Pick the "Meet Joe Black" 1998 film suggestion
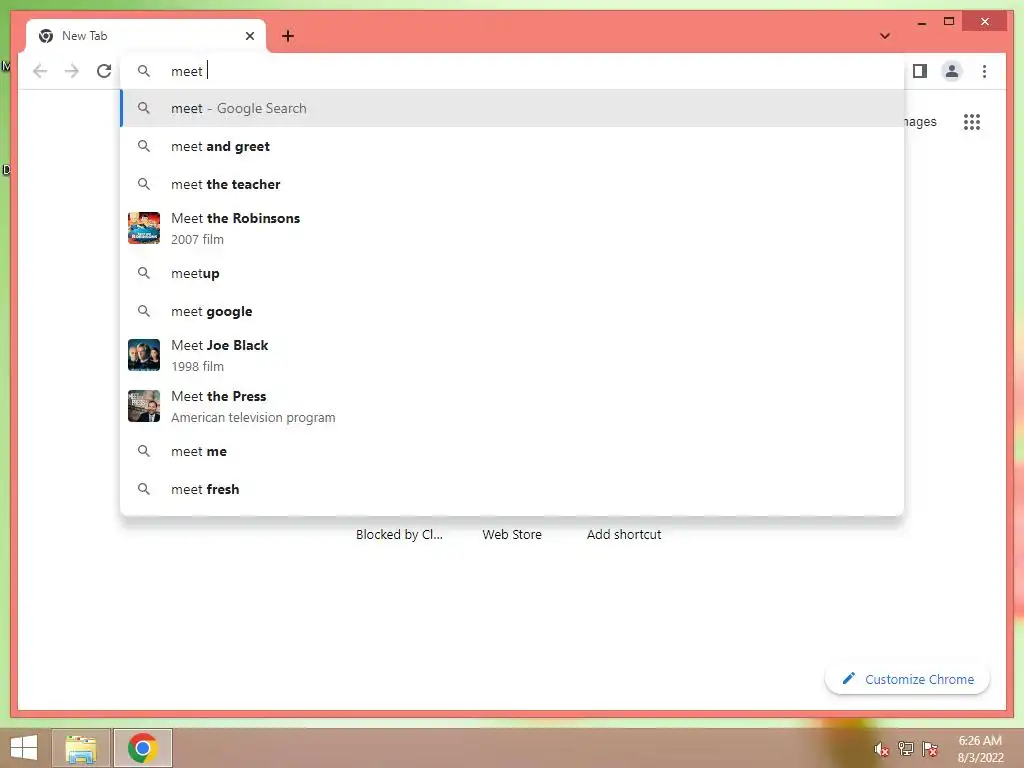 tap(512, 355)
